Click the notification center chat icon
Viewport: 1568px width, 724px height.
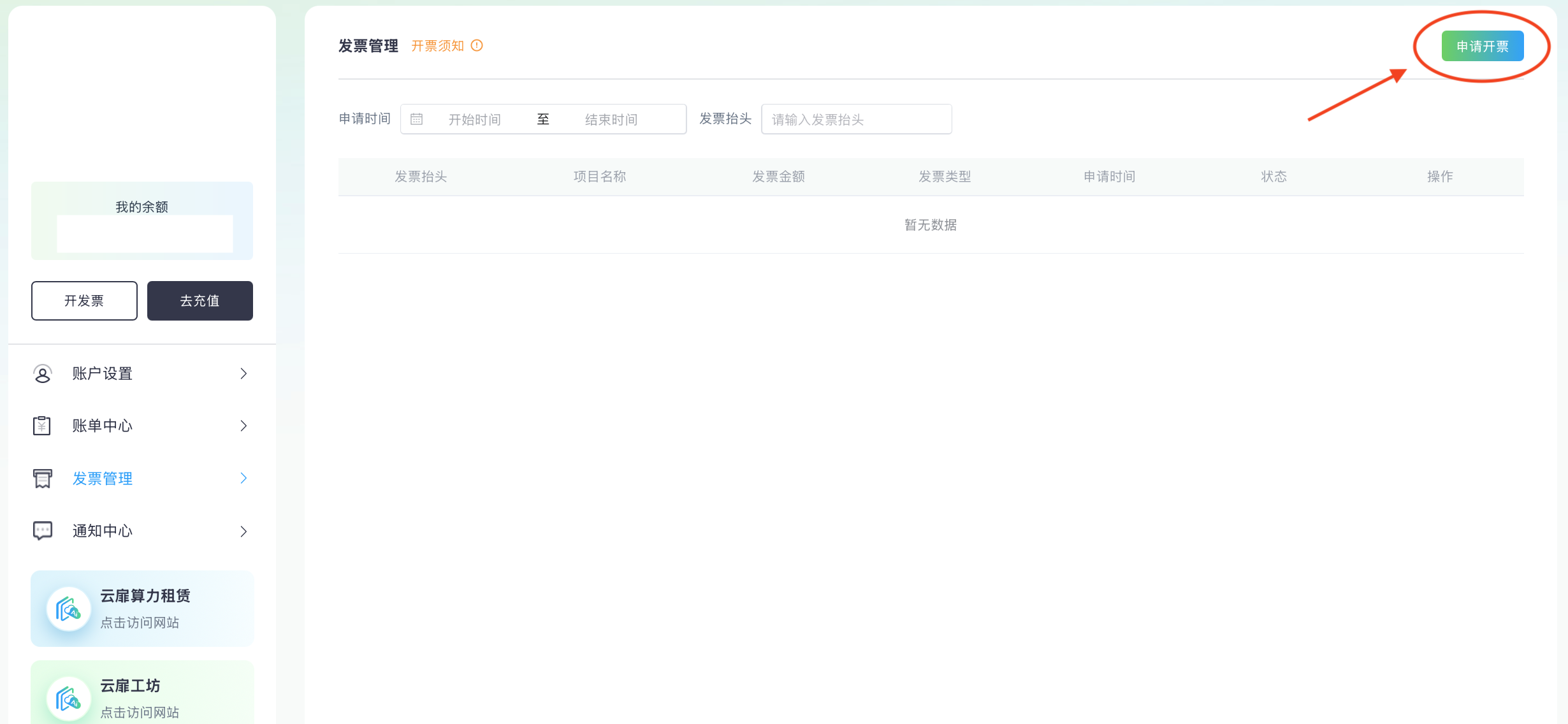(x=43, y=531)
